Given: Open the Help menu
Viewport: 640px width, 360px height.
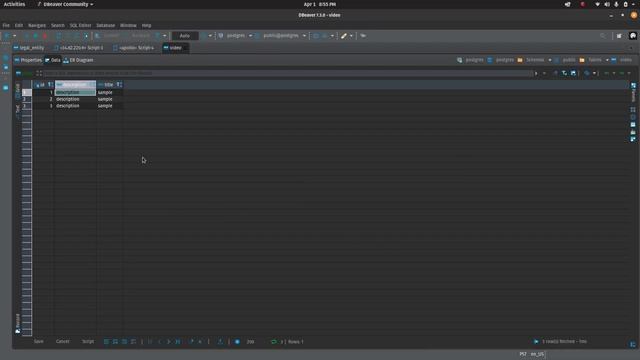Looking at the screenshot, I should pos(147,25).
